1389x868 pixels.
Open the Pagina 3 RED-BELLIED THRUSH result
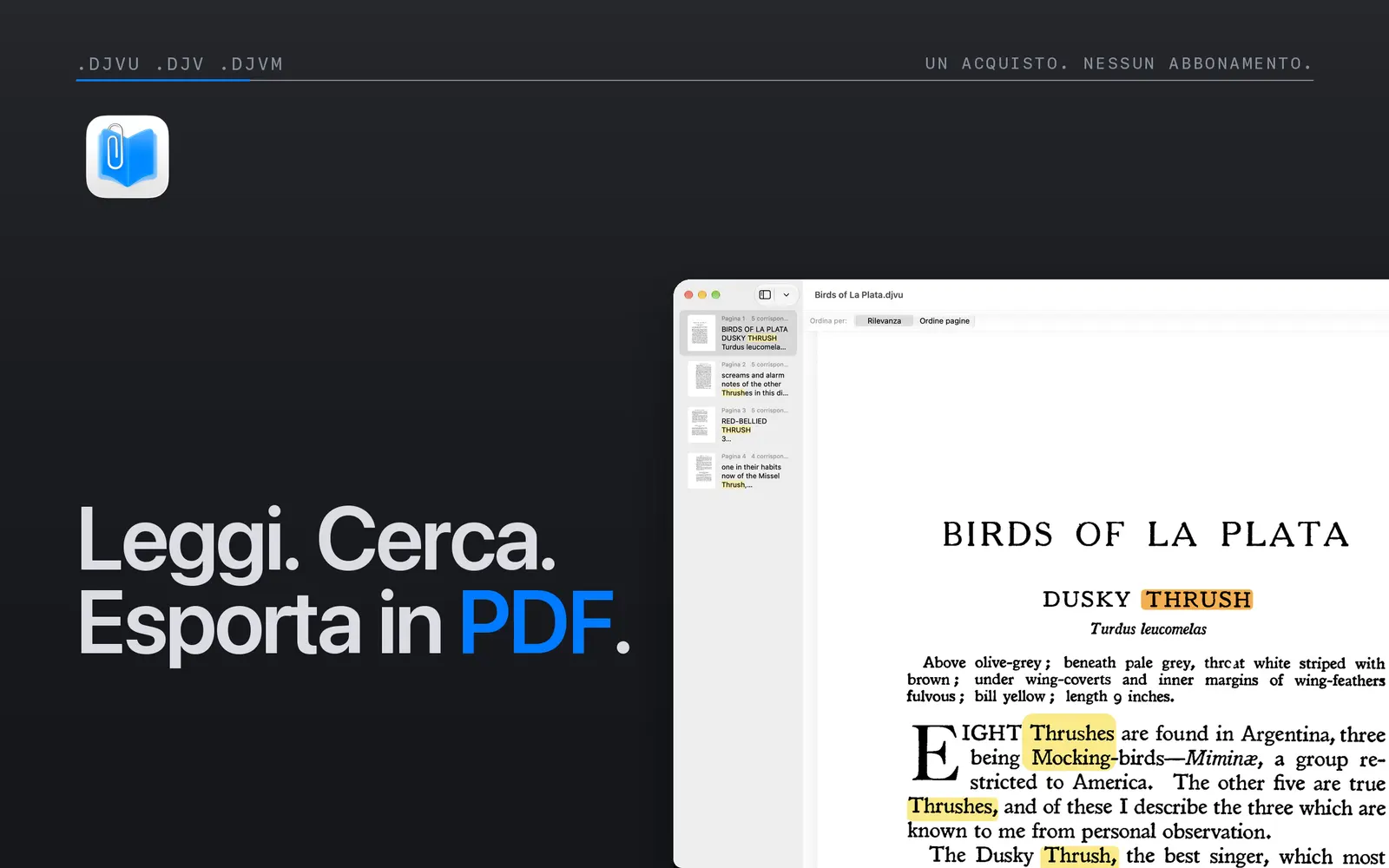(738, 425)
